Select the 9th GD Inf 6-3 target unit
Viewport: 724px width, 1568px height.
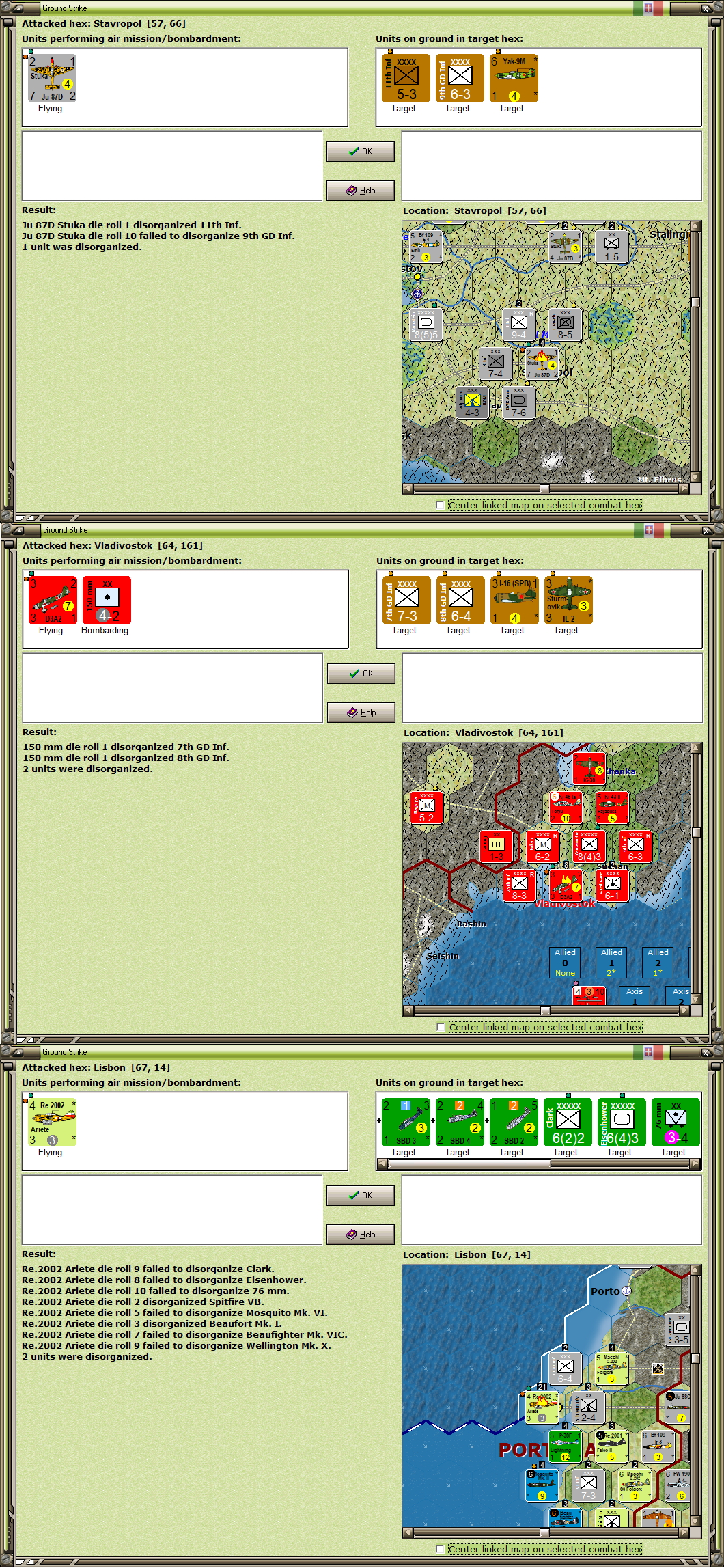coord(460,79)
